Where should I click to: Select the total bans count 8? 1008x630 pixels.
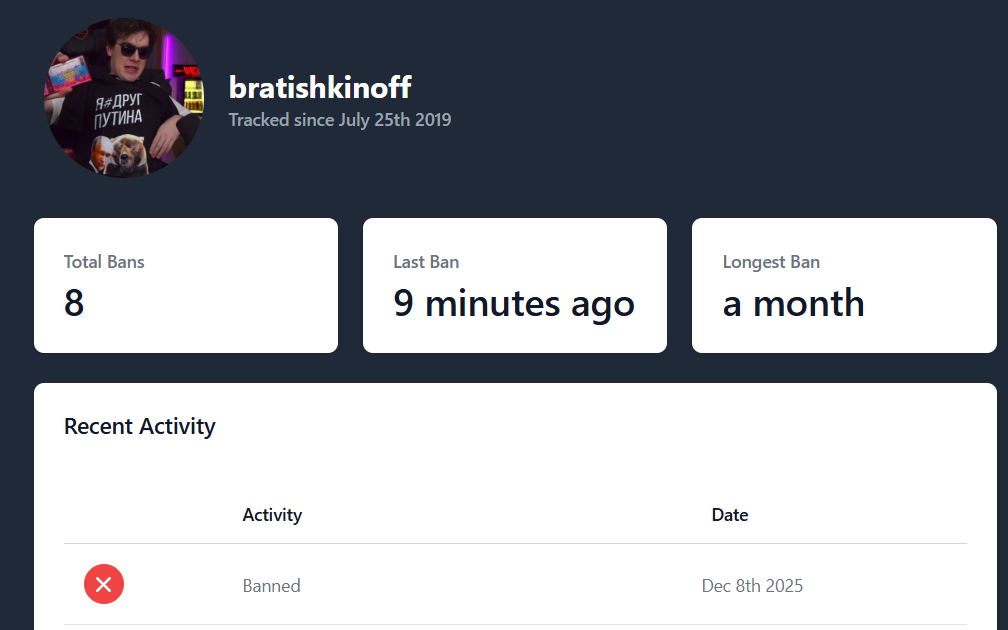[x=74, y=303]
